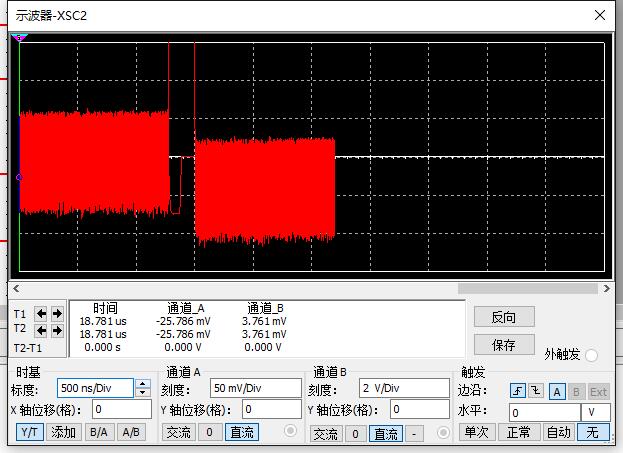Image resolution: width=623 pixels, height=453 pixels.
Task: Set Channel A coupling to 交流 (AC)
Action: pyautogui.click(x=178, y=432)
